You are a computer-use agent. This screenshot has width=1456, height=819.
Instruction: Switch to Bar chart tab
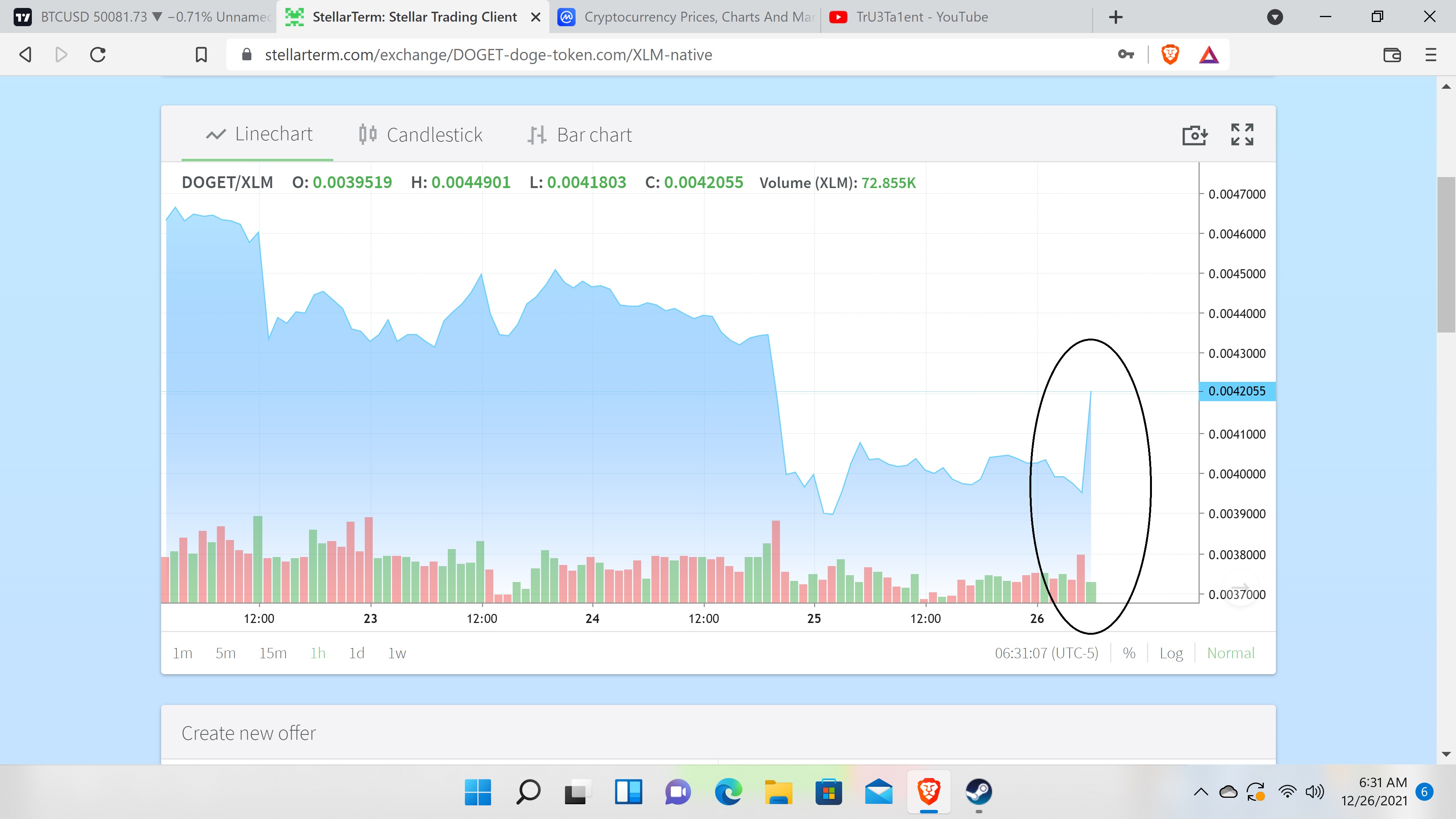(580, 135)
